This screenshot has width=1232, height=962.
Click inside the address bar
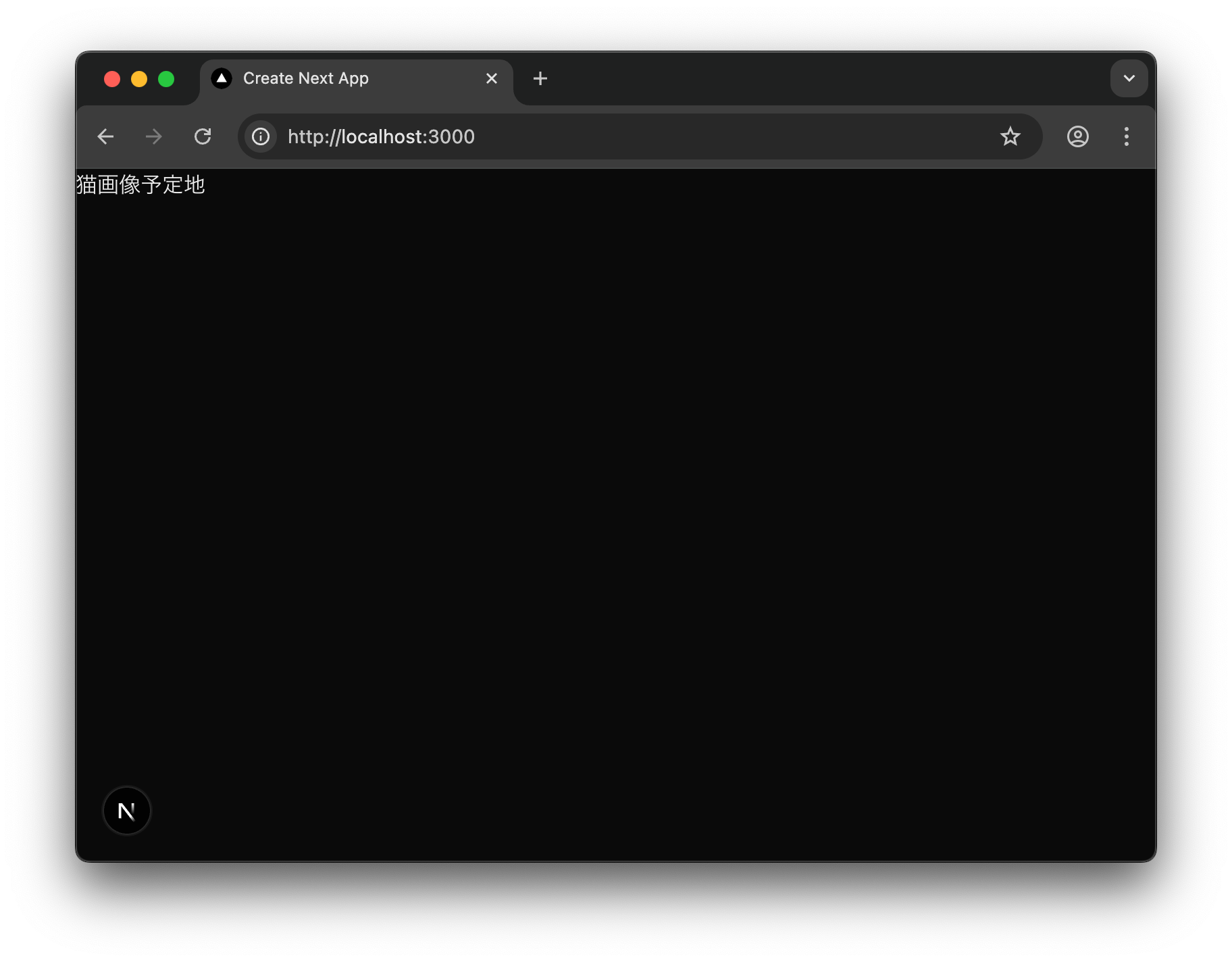[608, 136]
